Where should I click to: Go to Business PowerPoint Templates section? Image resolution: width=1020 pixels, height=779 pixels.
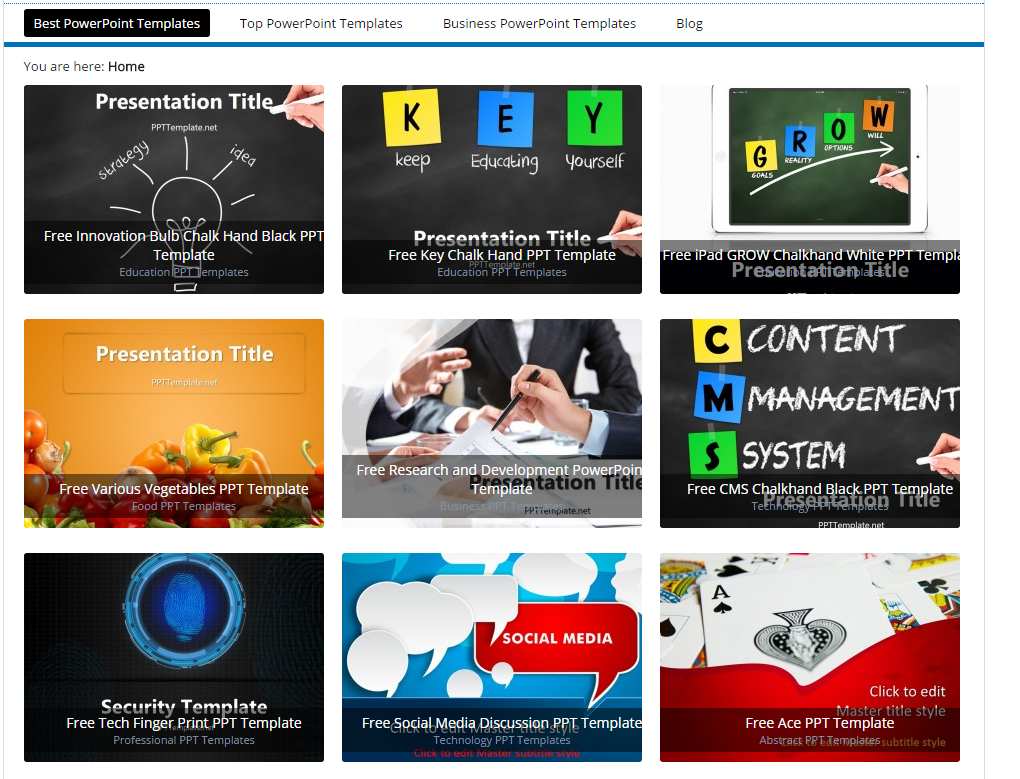[x=539, y=23]
